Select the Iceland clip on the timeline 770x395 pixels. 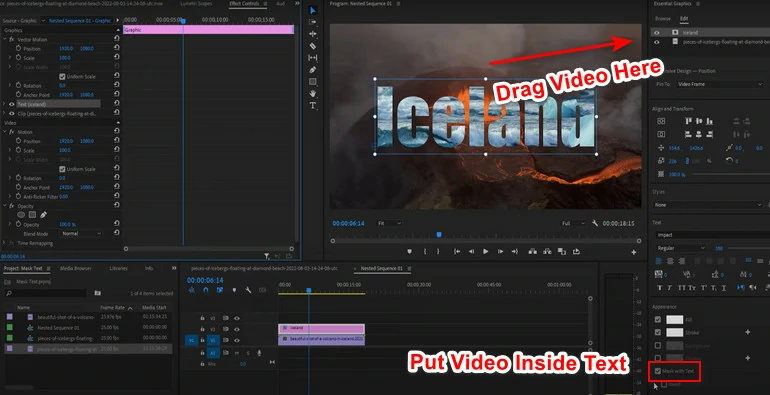322,328
